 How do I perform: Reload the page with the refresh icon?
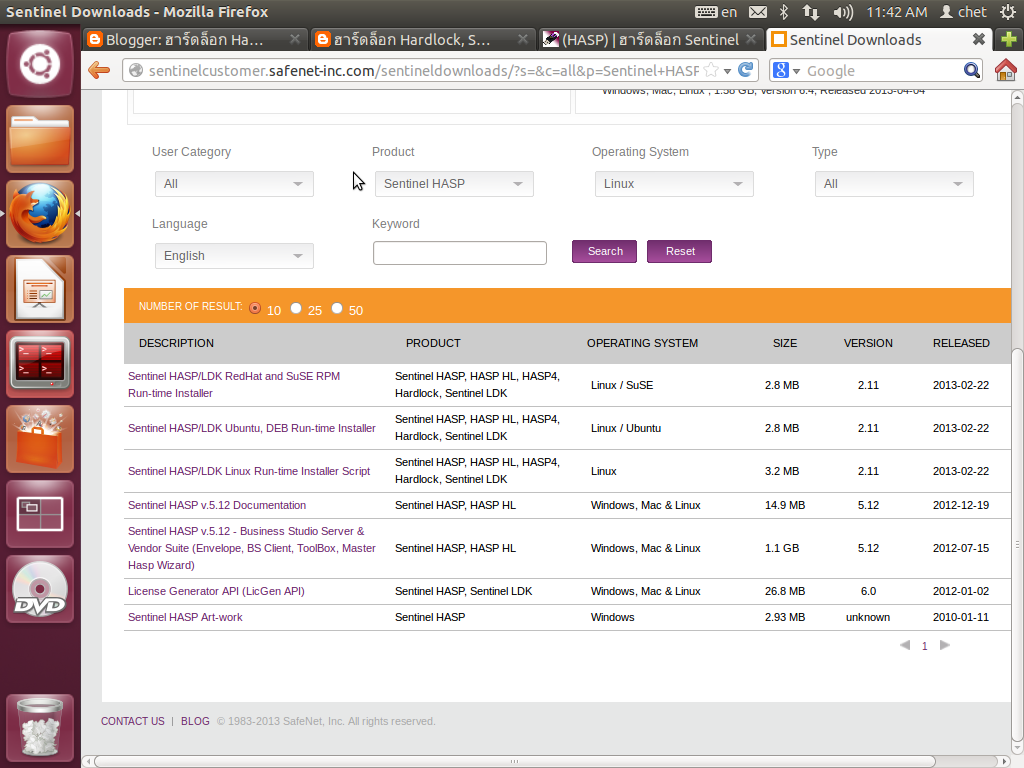point(745,70)
